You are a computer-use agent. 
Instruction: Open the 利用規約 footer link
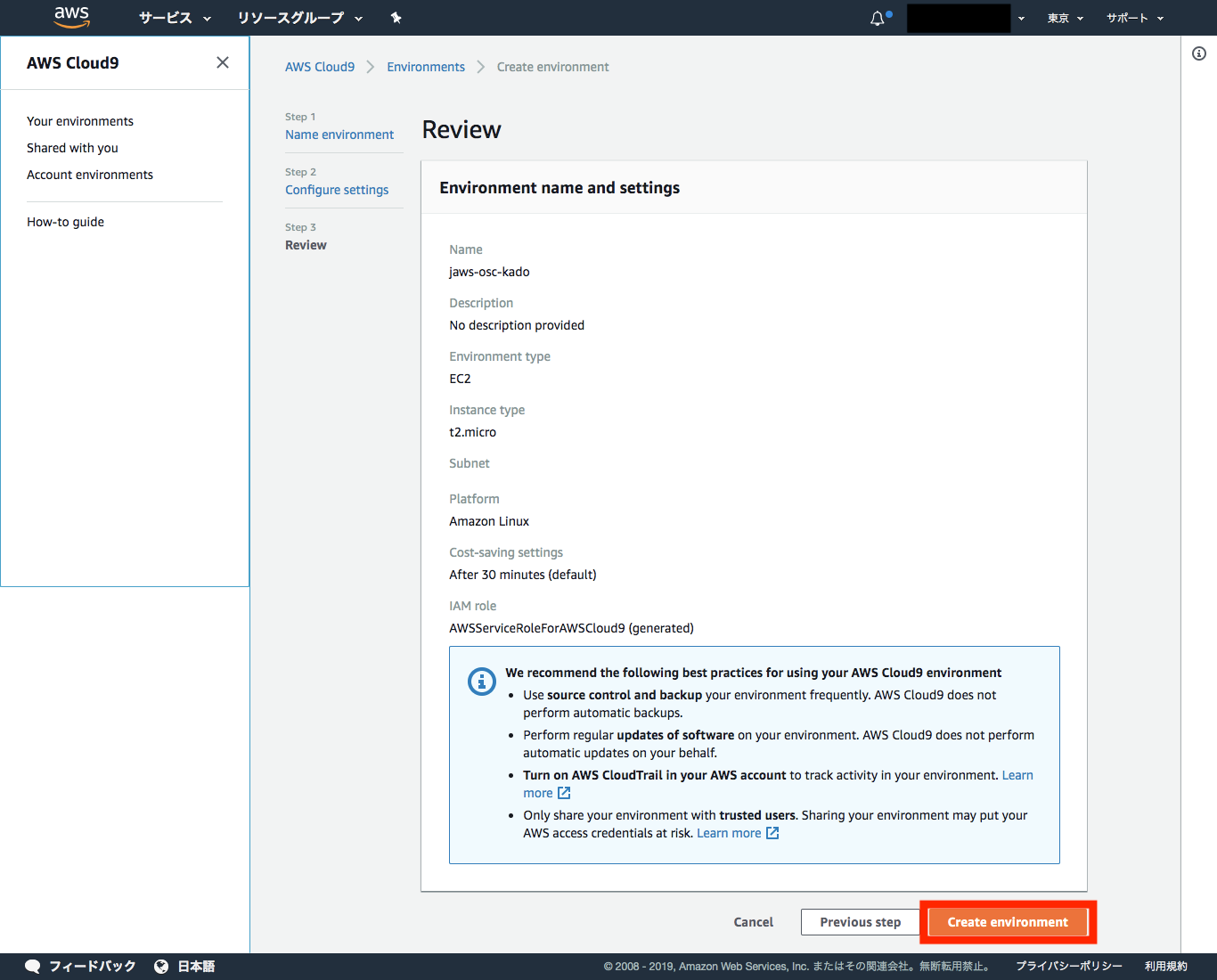[1166, 967]
